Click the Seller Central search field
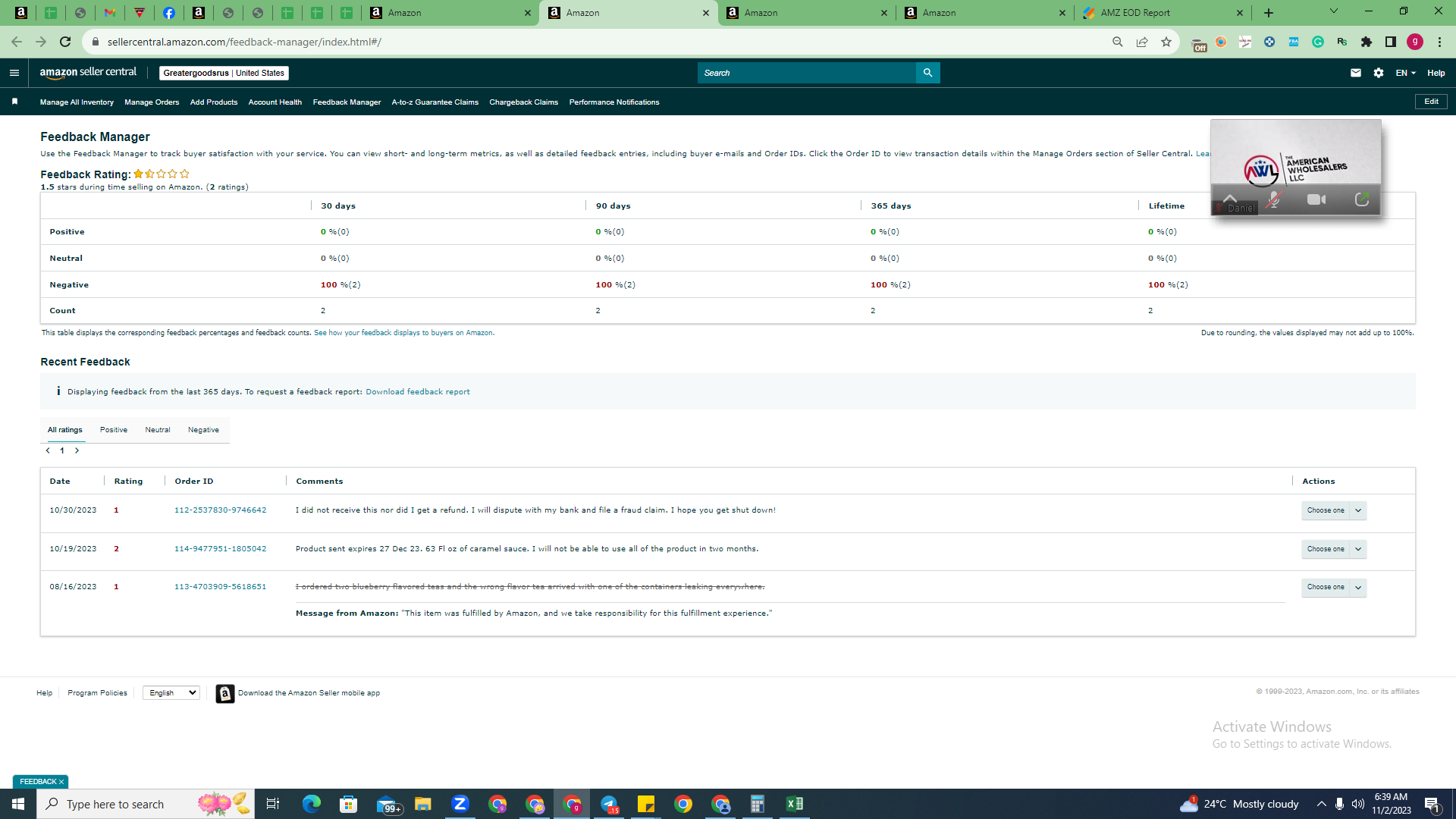 (808, 73)
